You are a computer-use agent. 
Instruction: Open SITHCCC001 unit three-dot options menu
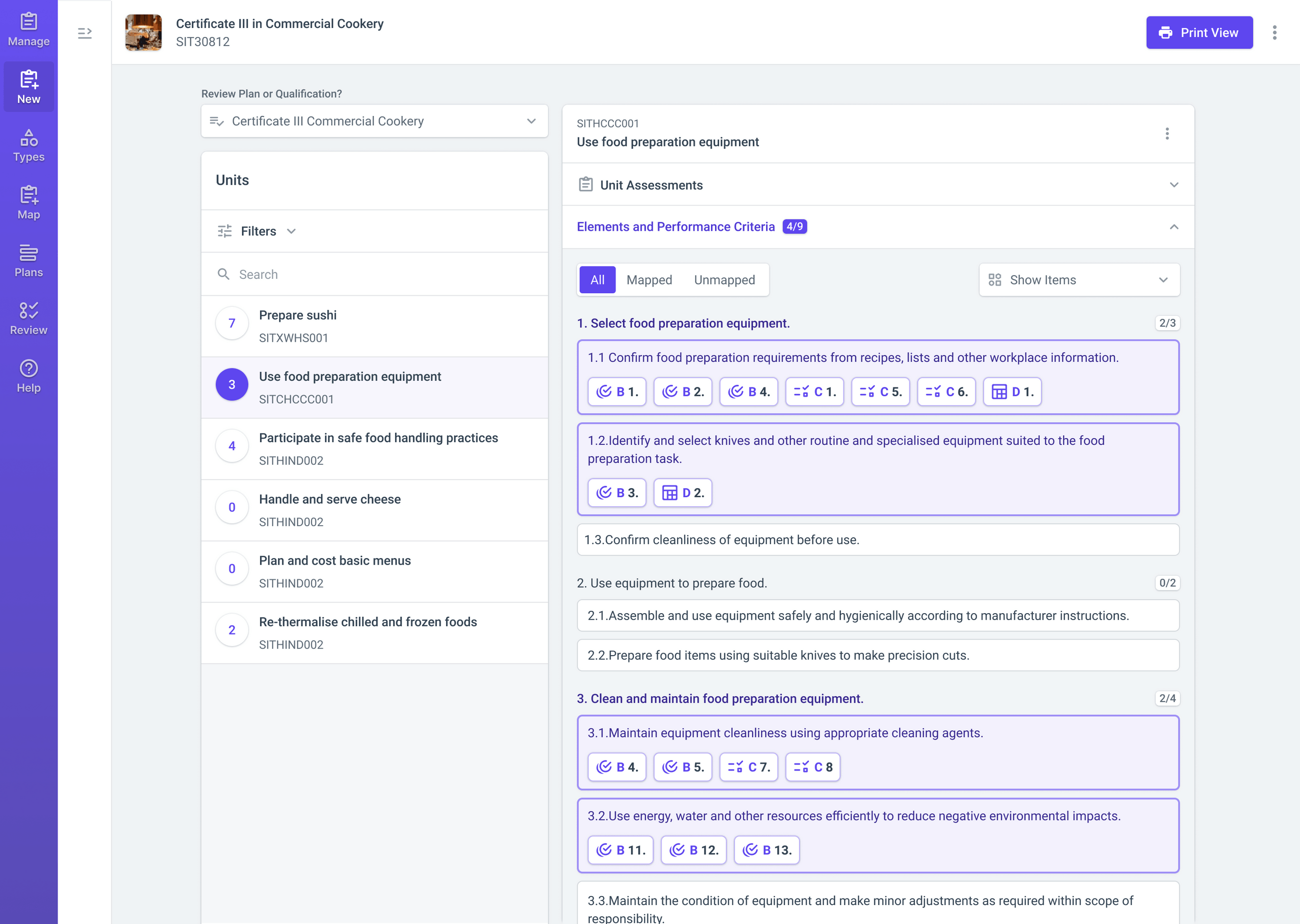(x=1167, y=134)
